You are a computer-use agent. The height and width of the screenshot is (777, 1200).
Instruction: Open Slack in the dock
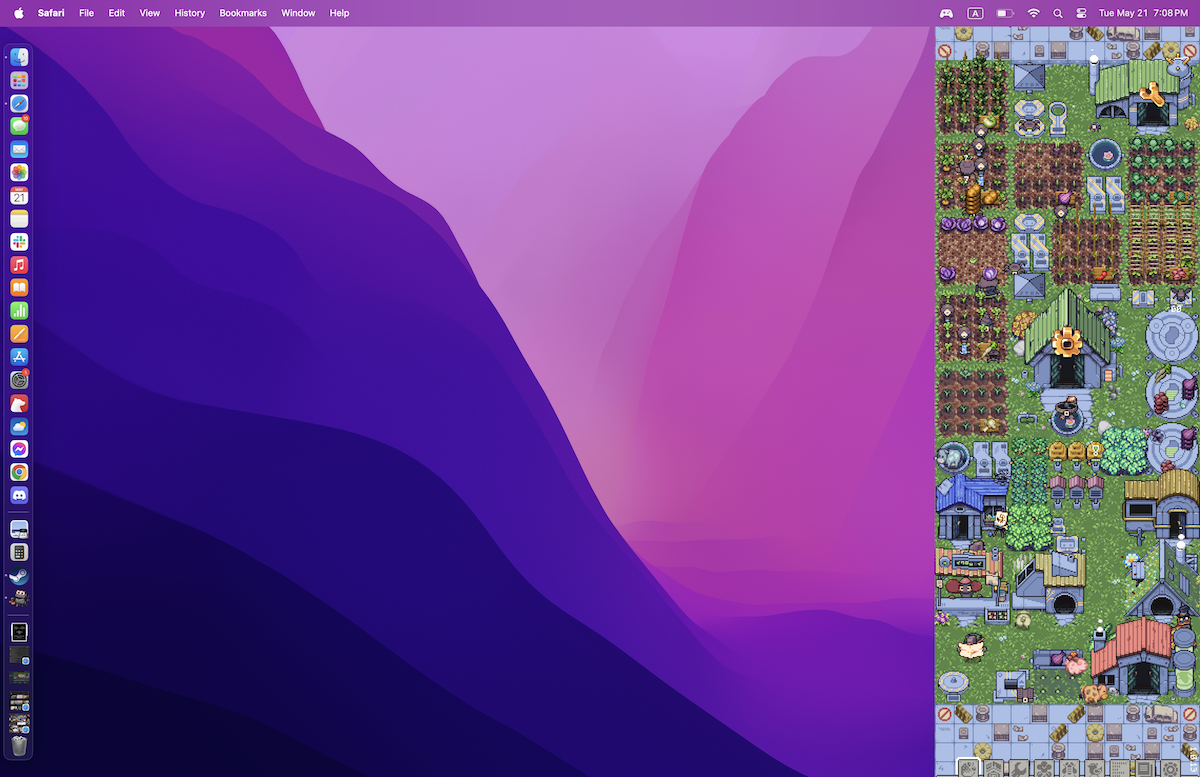pos(19,242)
